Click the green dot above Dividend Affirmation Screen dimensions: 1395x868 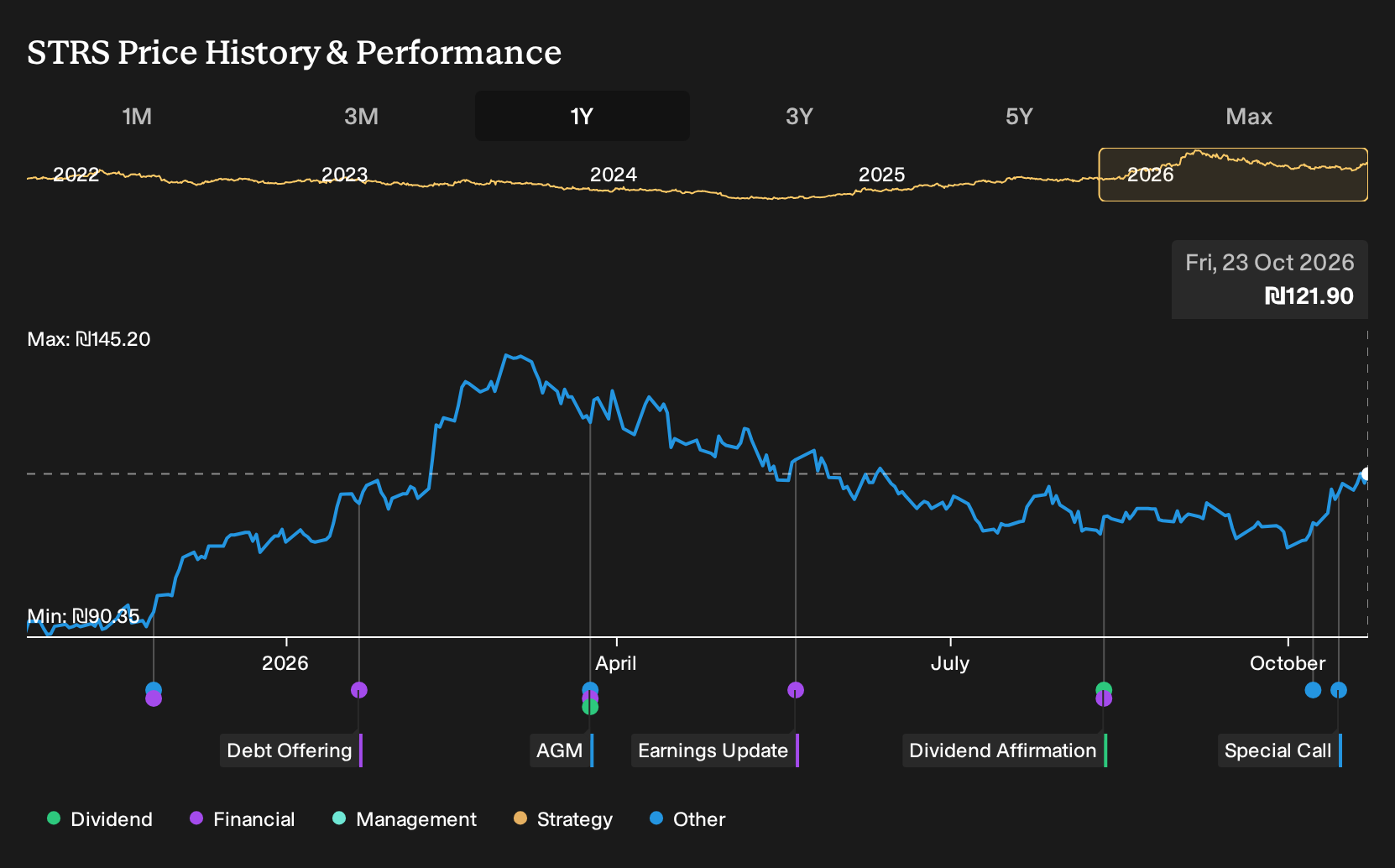[1104, 688]
